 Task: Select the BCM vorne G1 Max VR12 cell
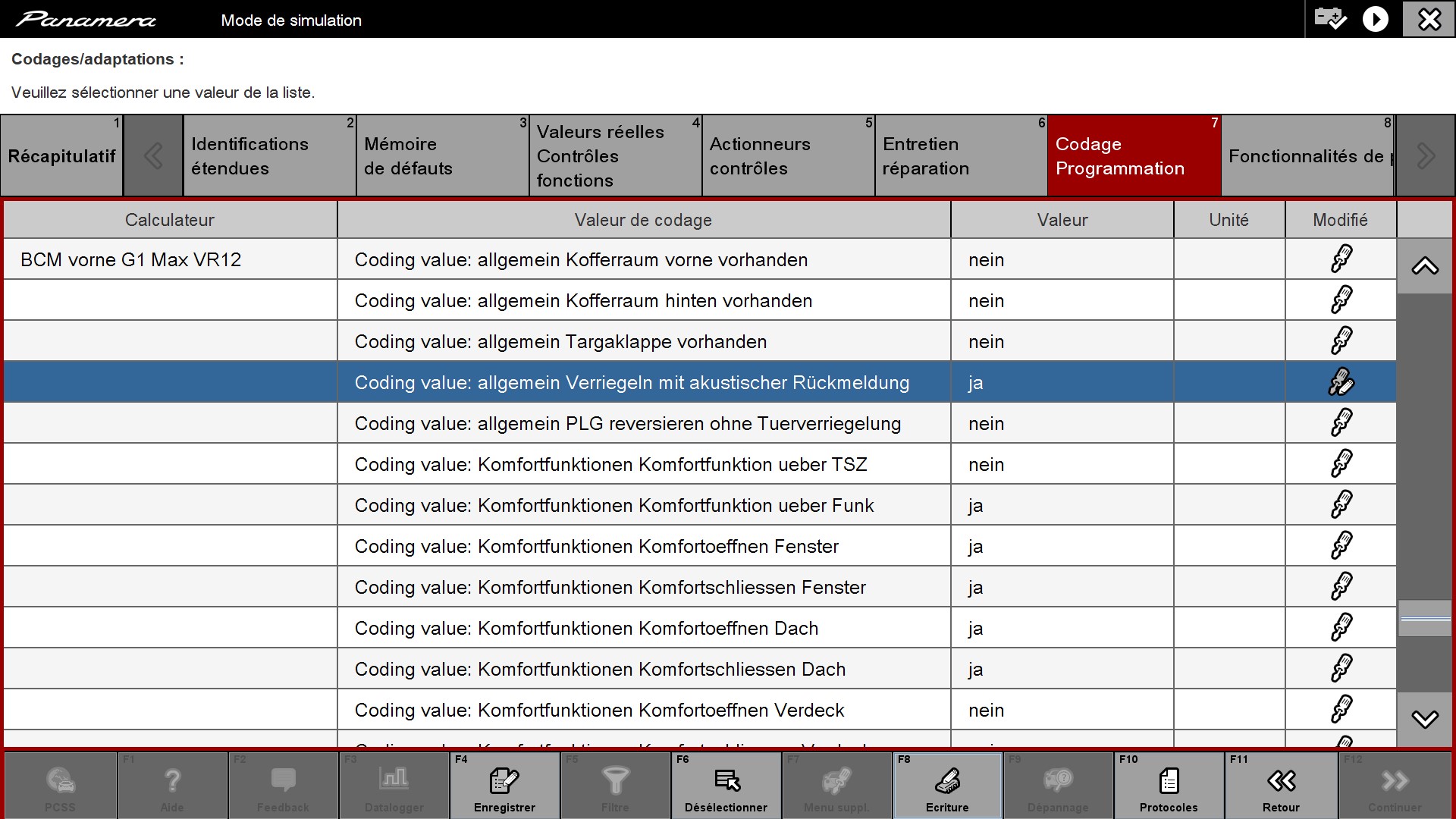170,259
